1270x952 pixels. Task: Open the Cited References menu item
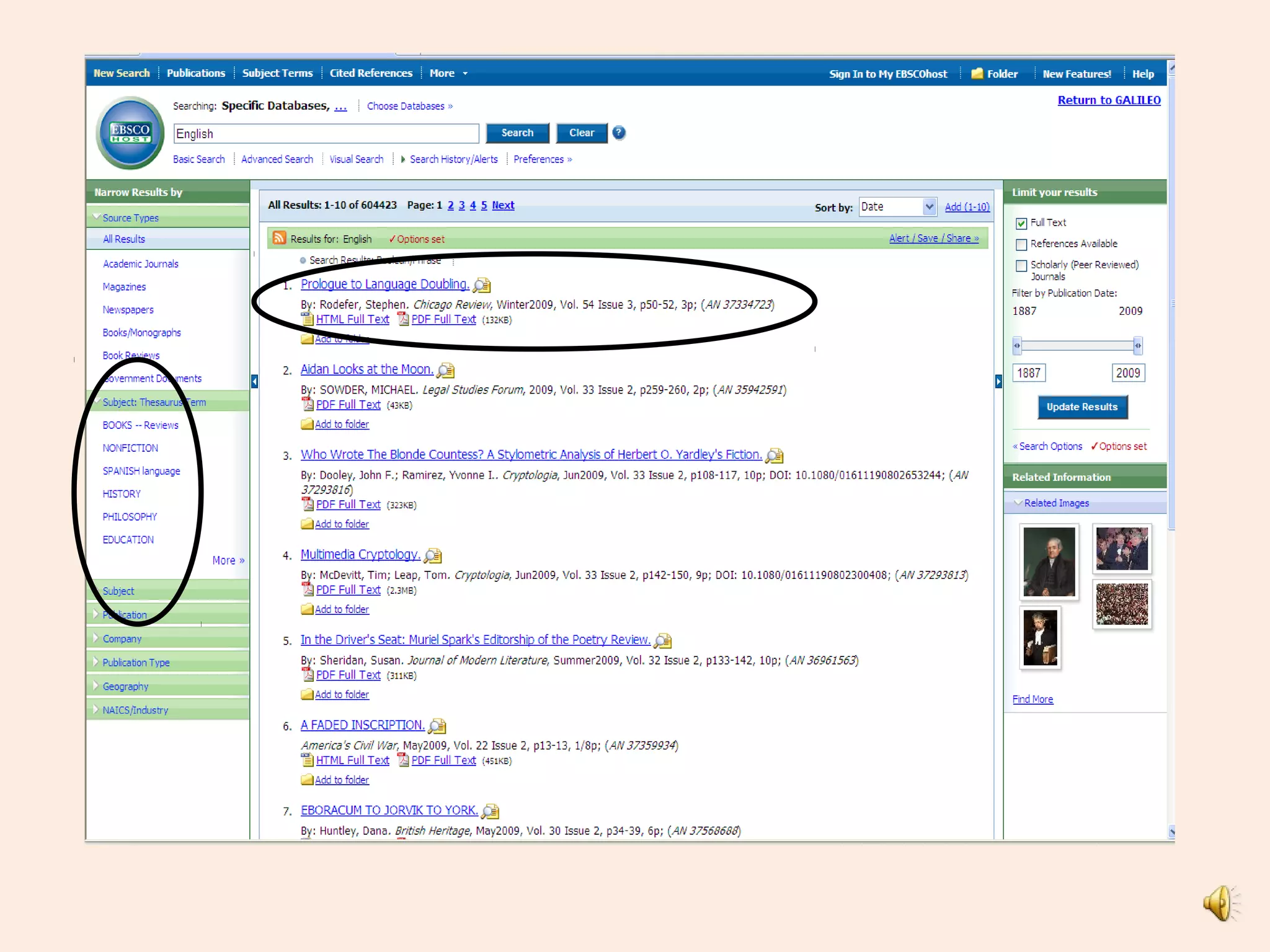pyautogui.click(x=371, y=73)
